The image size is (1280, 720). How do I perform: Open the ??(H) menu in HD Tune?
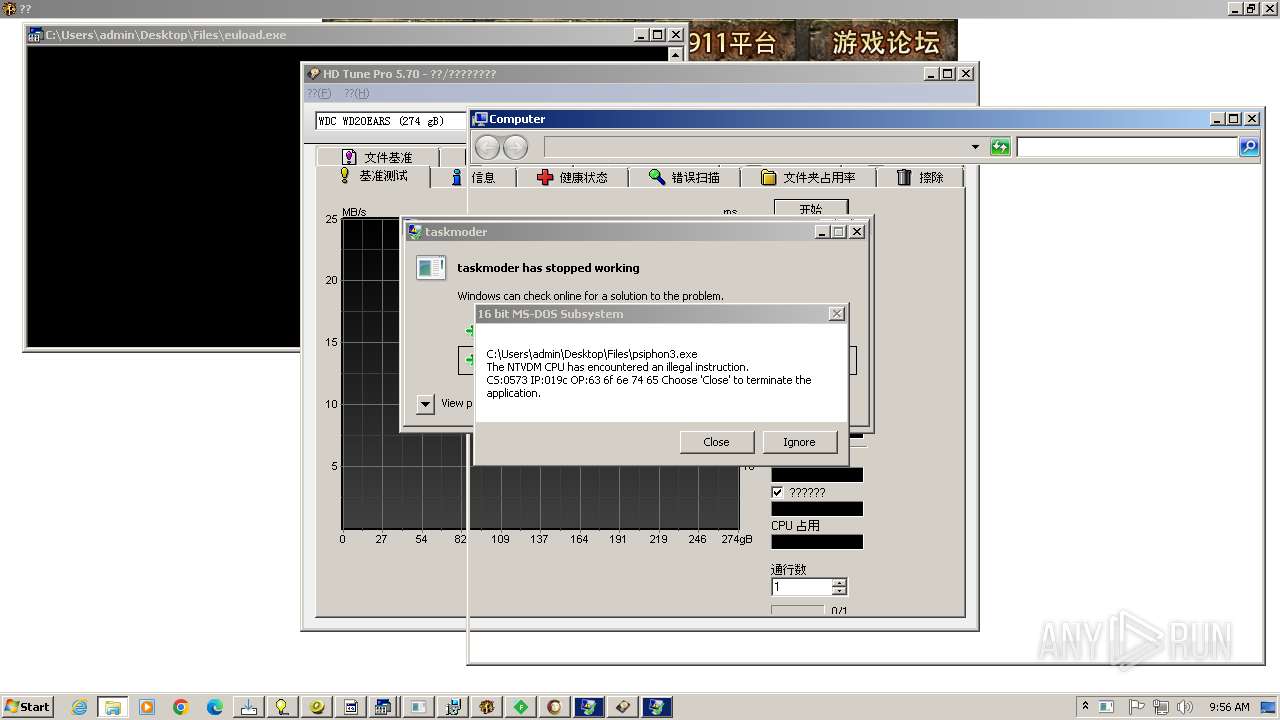(x=356, y=93)
